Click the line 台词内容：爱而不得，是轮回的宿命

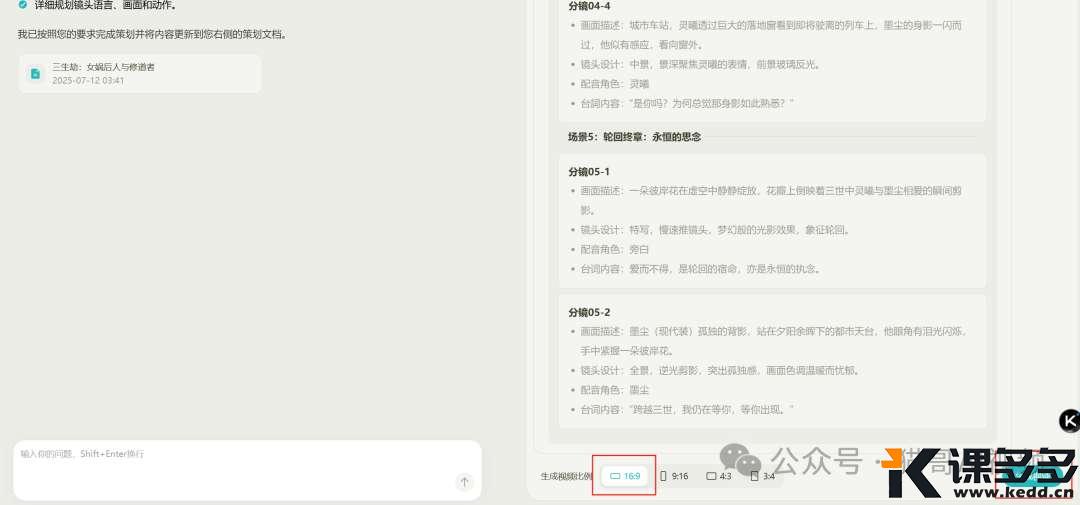click(700, 268)
